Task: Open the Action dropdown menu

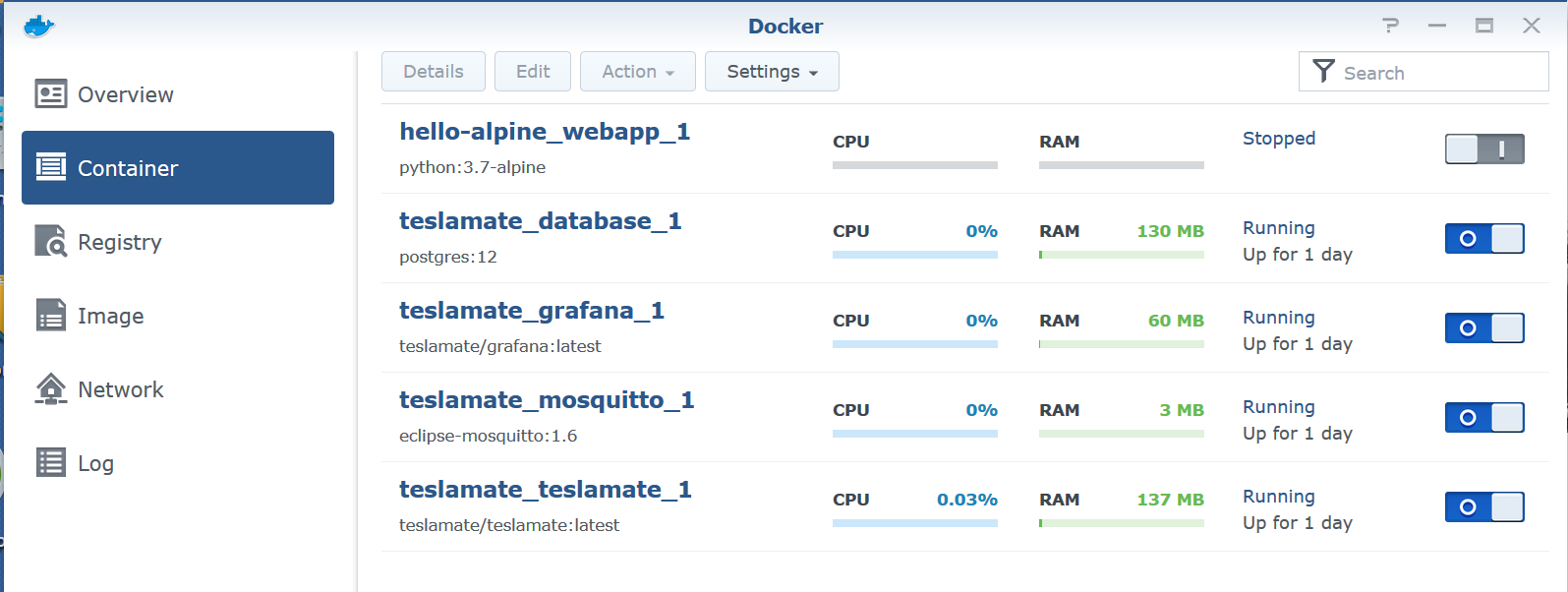Action: [638, 72]
